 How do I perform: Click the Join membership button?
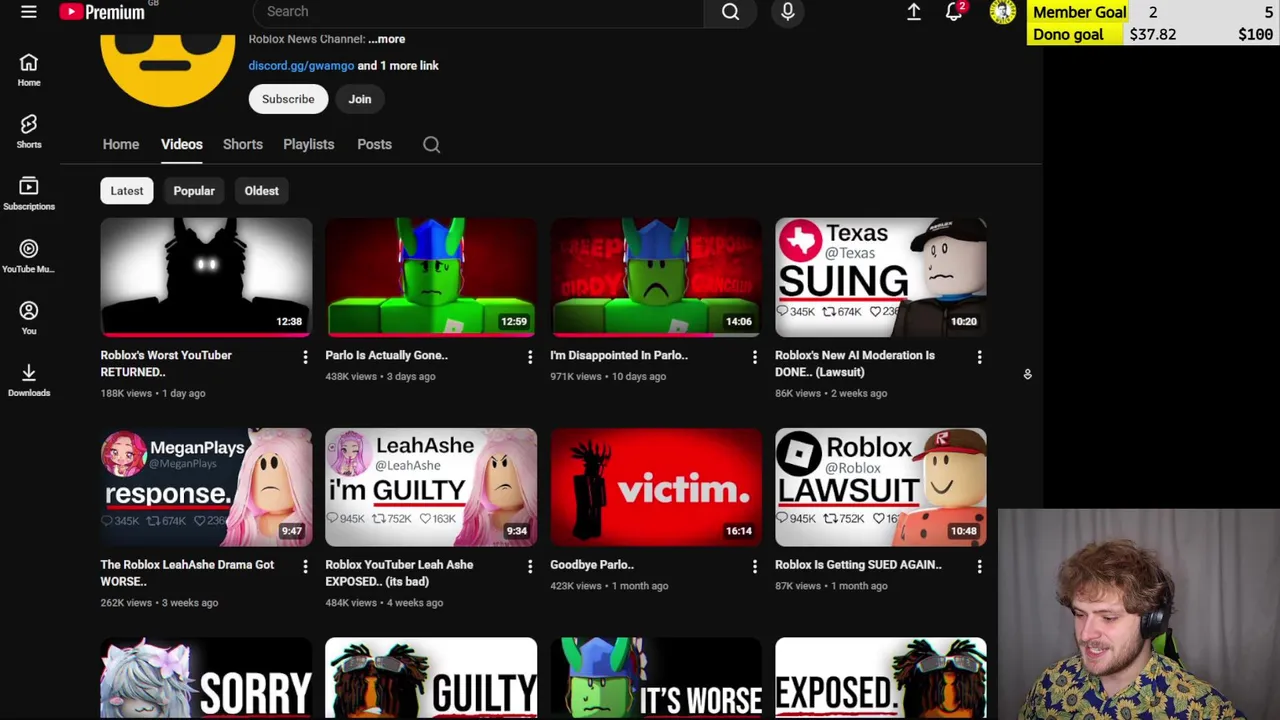pos(359,99)
